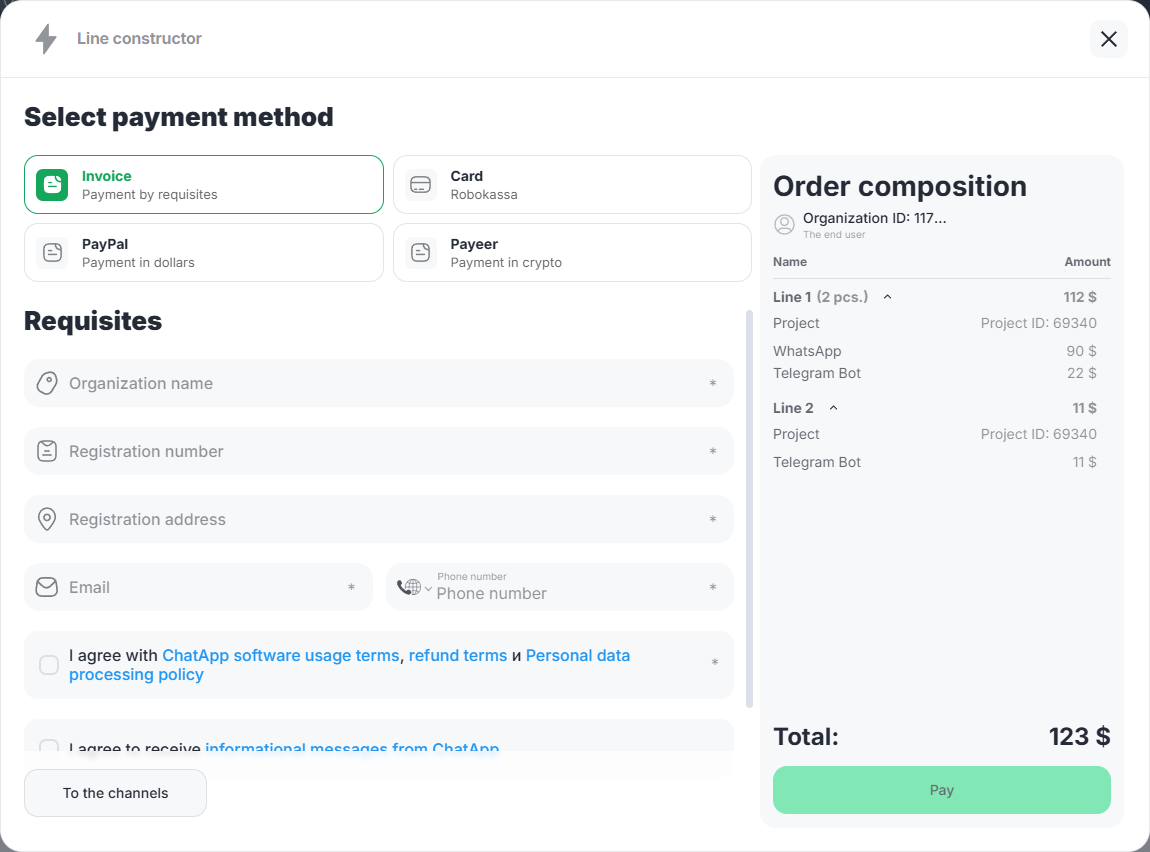1150x852 pixels.
Task: Click the envelope icon in Email field
Action: point(47,587)
